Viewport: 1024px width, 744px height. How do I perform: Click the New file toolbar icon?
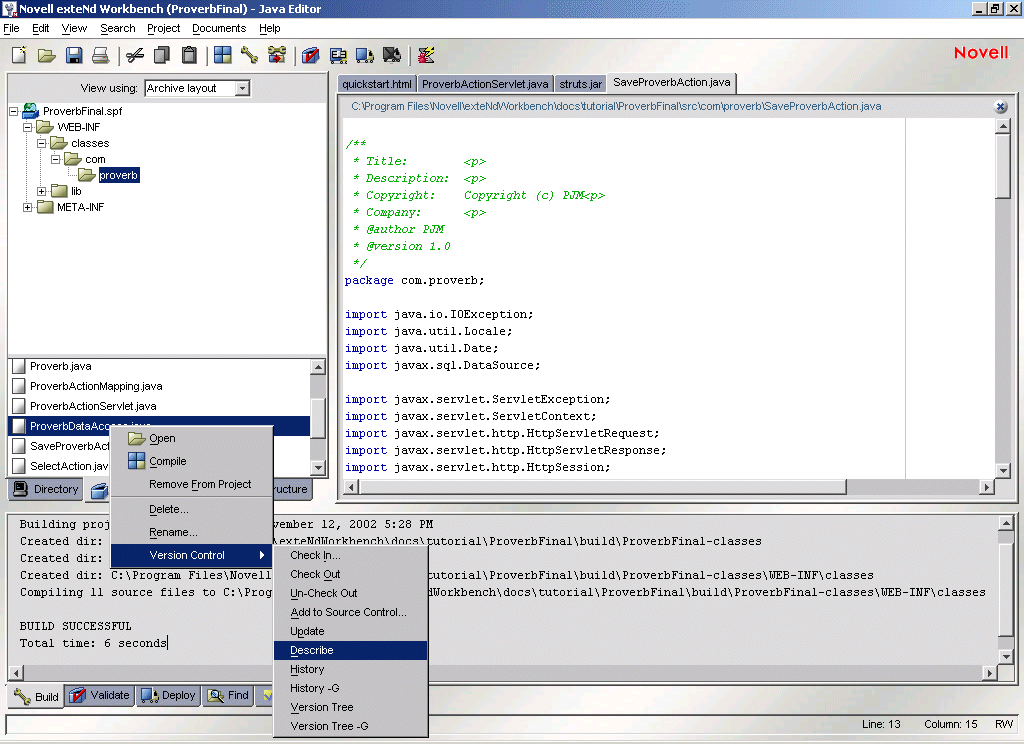point(20,55)
